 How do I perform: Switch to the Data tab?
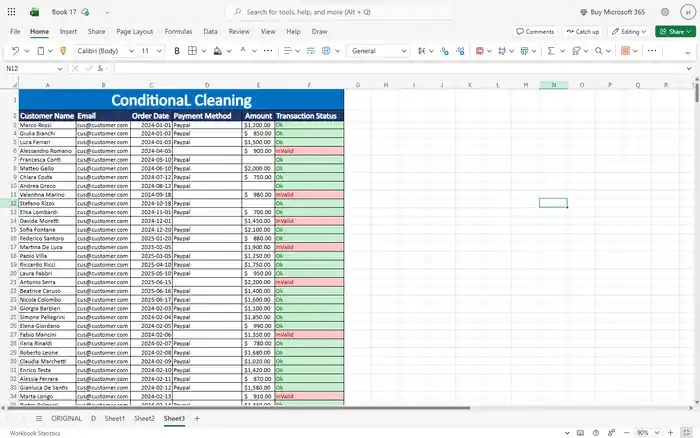210,32
